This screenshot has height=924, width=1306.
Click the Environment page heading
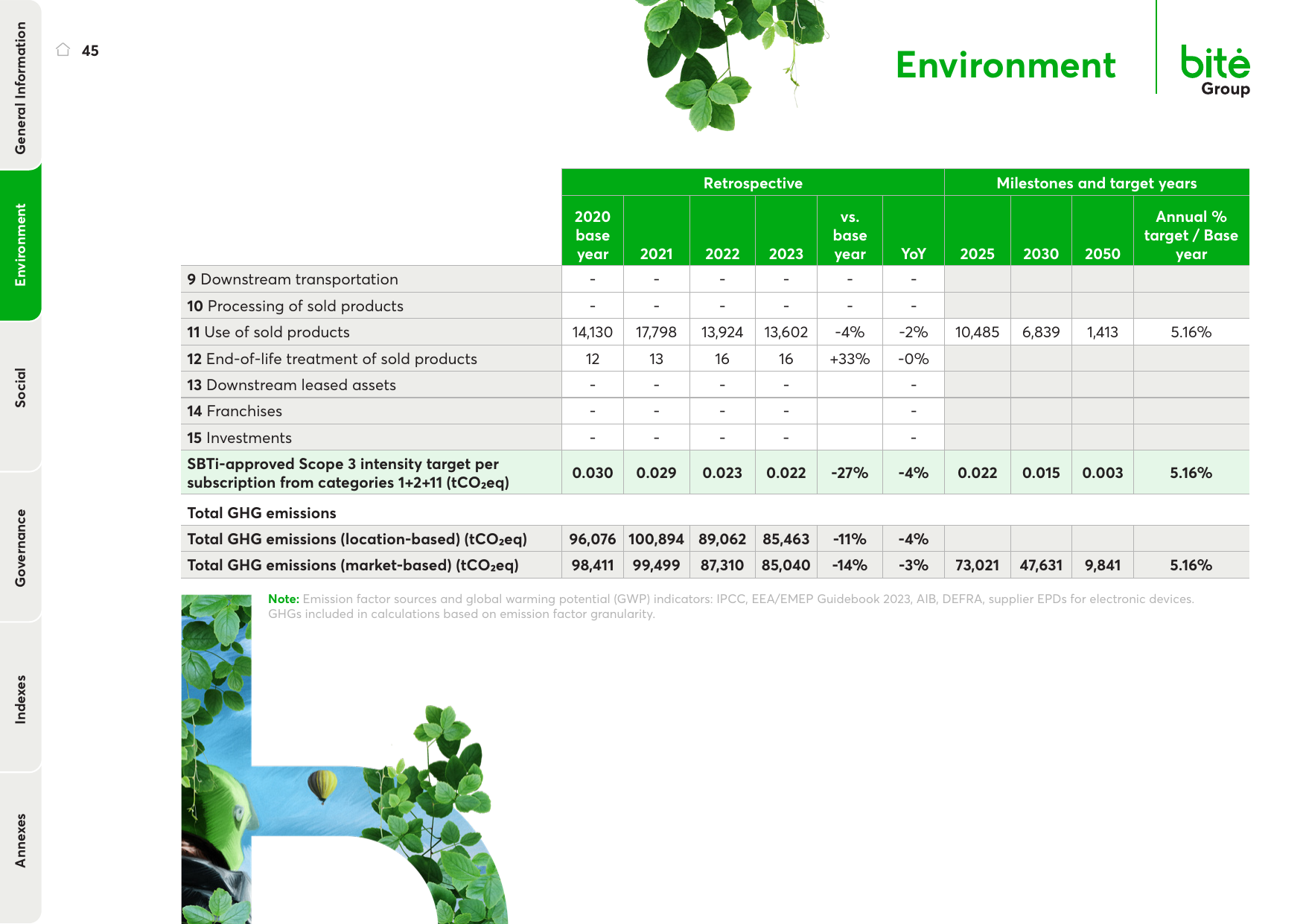(1005, 65)
